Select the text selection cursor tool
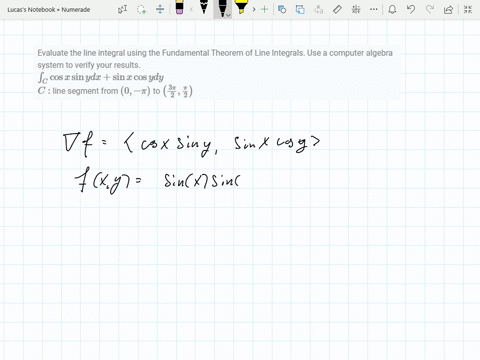This screenshot has width=480, height=360. click(x=122, y=9)
